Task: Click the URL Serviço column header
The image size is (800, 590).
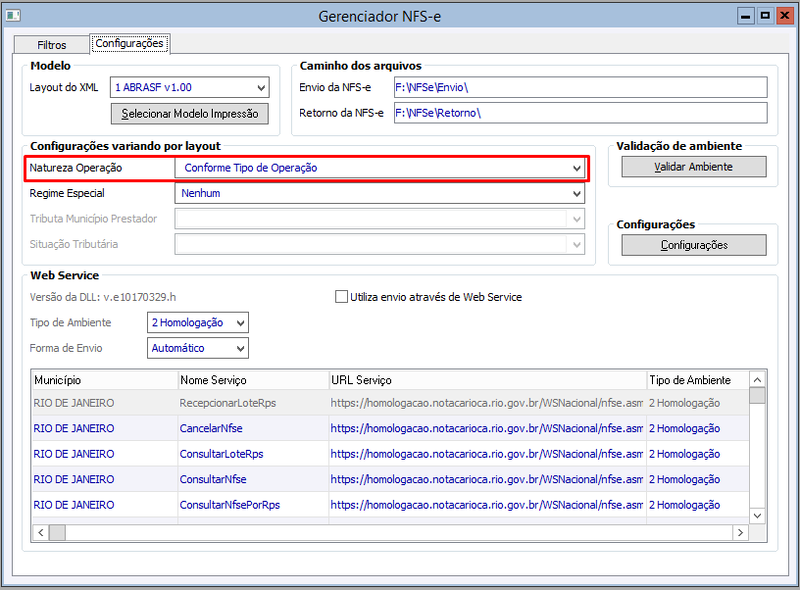Action: point(487,380)
